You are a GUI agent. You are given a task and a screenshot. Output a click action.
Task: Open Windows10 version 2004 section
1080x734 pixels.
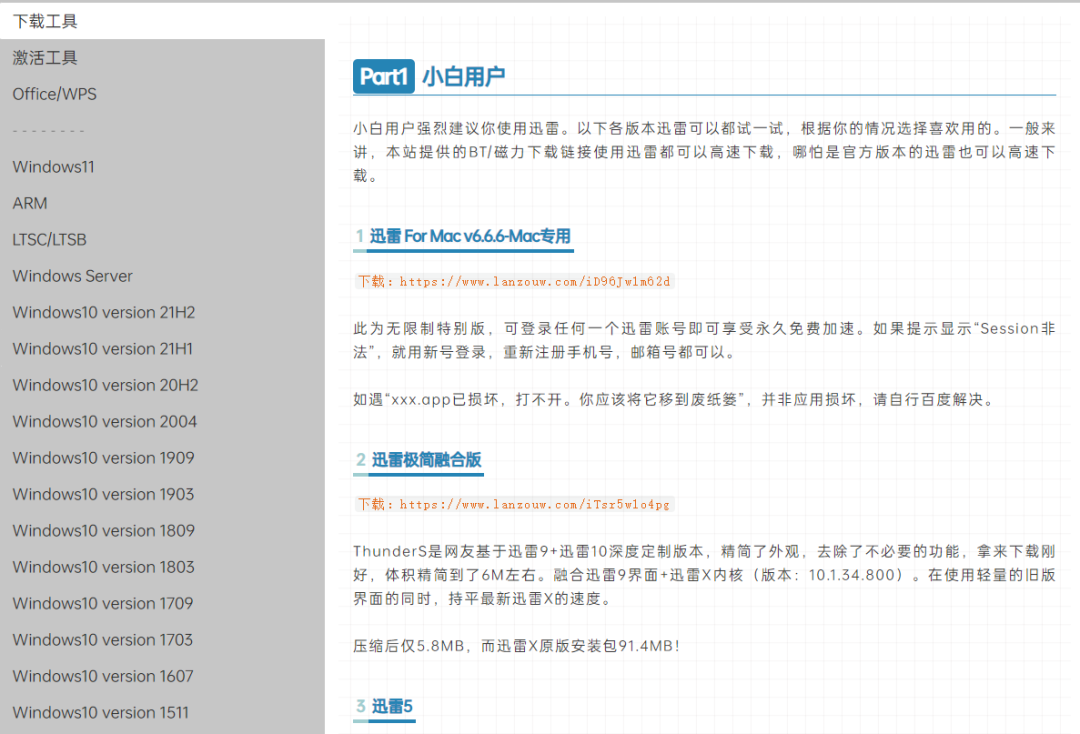tap(102, 421)
